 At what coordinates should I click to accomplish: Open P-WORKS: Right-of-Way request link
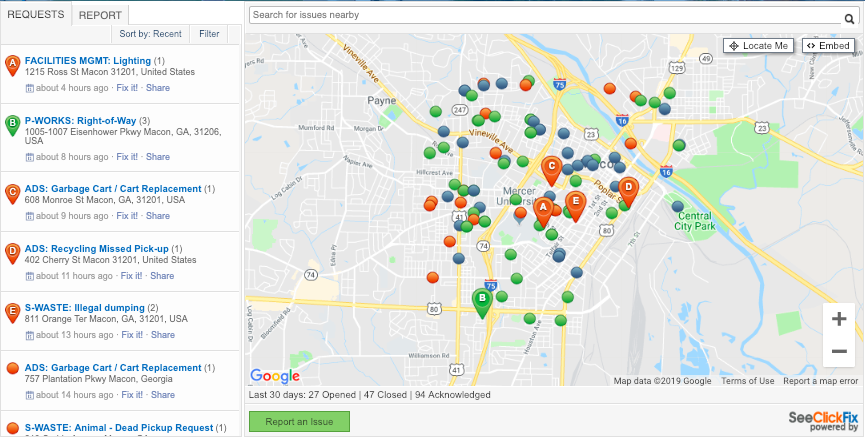point(81,121)
